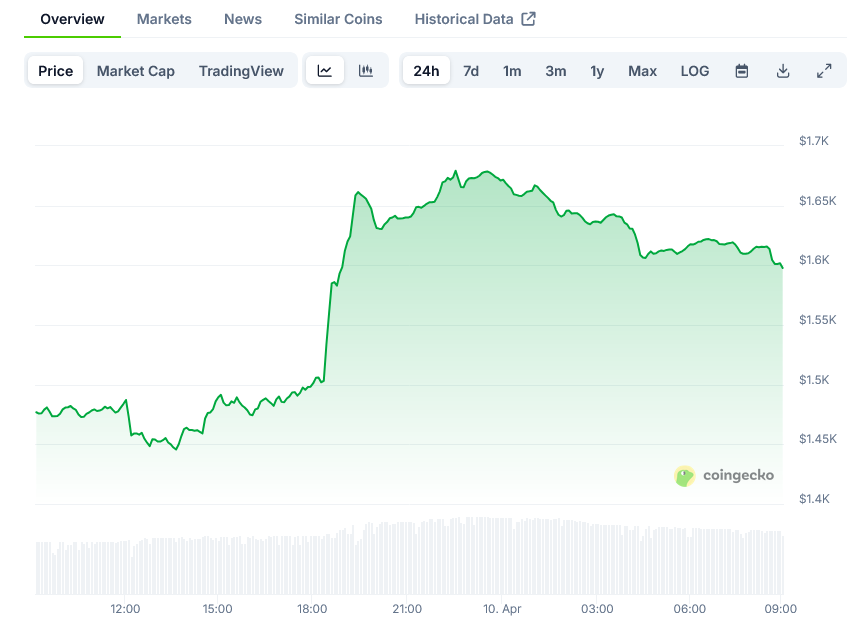
Task: Download chart data icon
Action: [x=783, y=71]
